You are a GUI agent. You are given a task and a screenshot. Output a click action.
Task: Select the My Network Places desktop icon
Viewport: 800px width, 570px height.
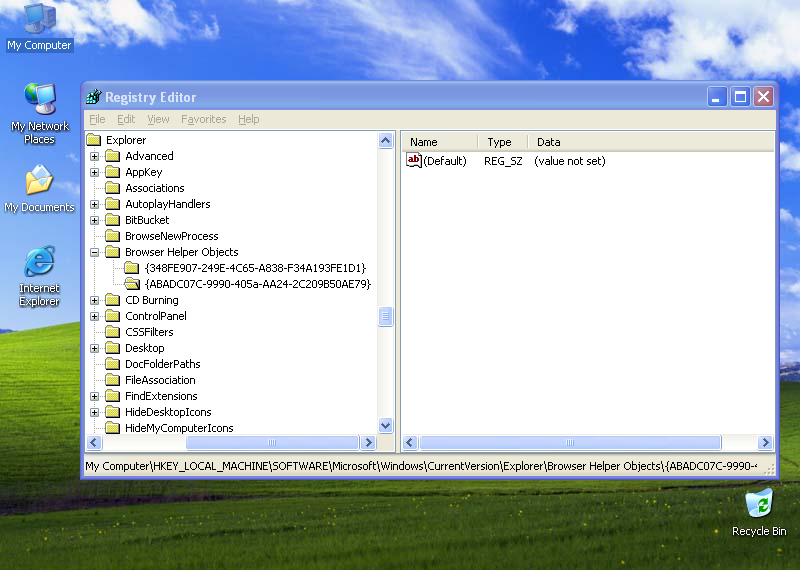pyautogui.click(x=40, y=113)
